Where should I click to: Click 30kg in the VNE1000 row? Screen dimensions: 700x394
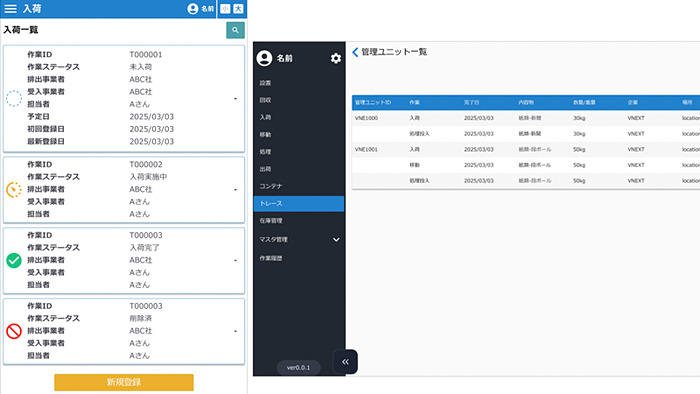(x=579, y=118)
